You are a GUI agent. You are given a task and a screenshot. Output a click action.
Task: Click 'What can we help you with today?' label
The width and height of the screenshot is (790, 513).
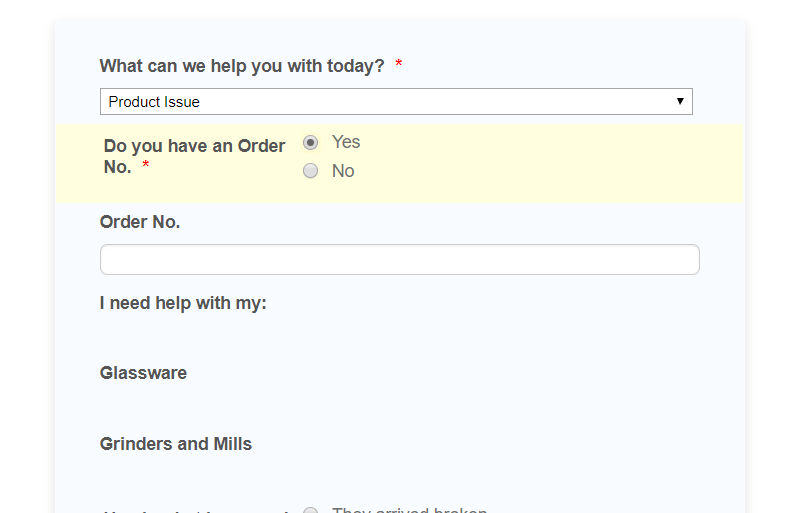pos(241,66)
